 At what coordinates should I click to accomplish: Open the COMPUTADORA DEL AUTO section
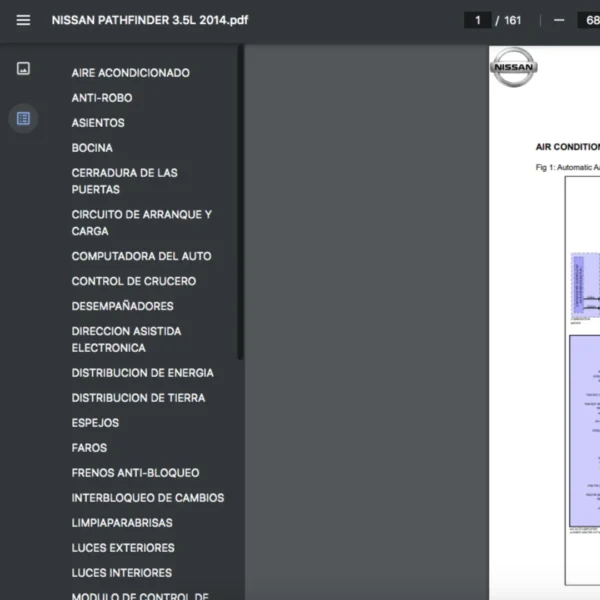141,256
